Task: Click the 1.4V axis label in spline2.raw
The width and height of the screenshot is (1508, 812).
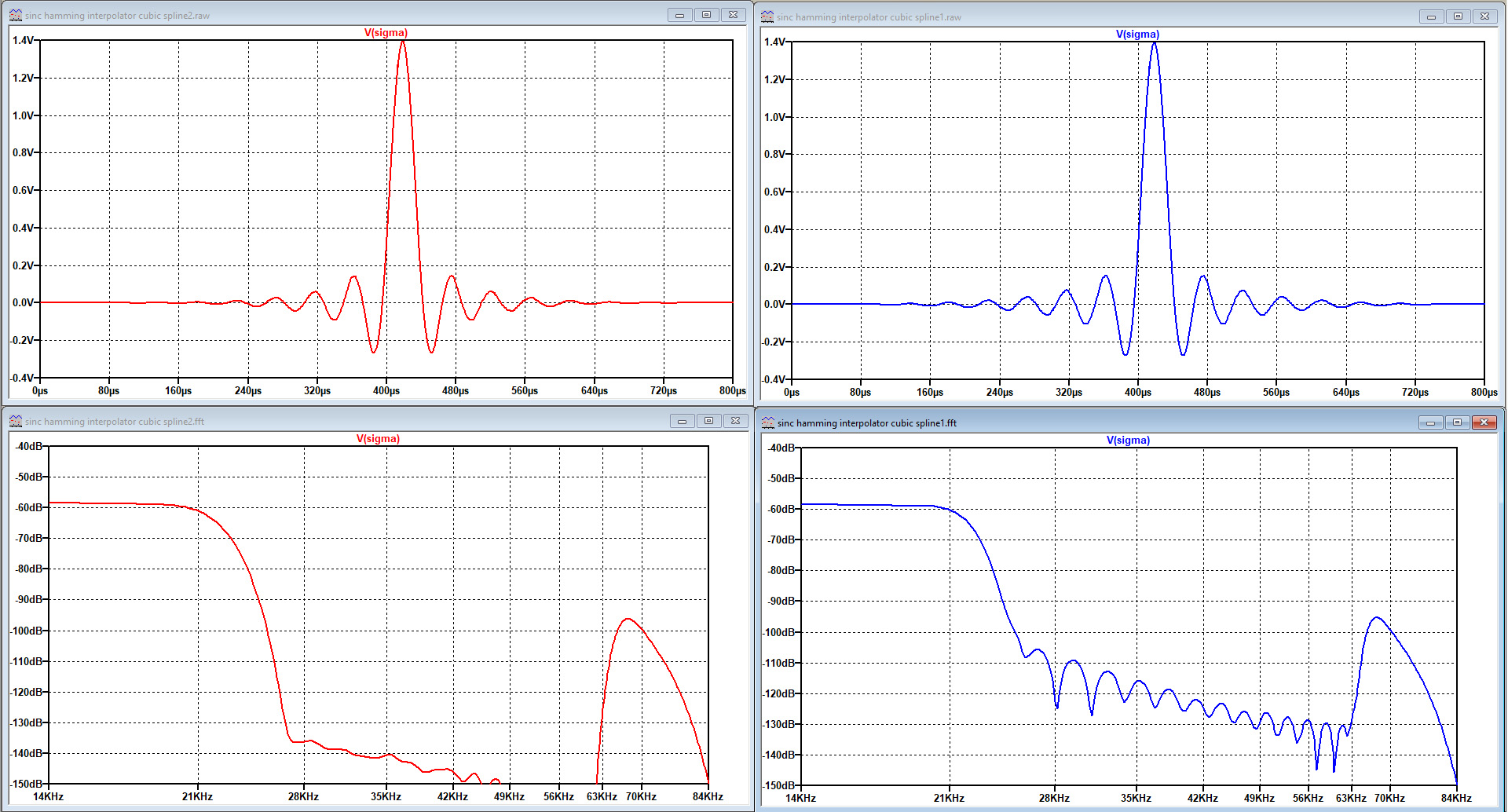Action: [x=23, y=40]
